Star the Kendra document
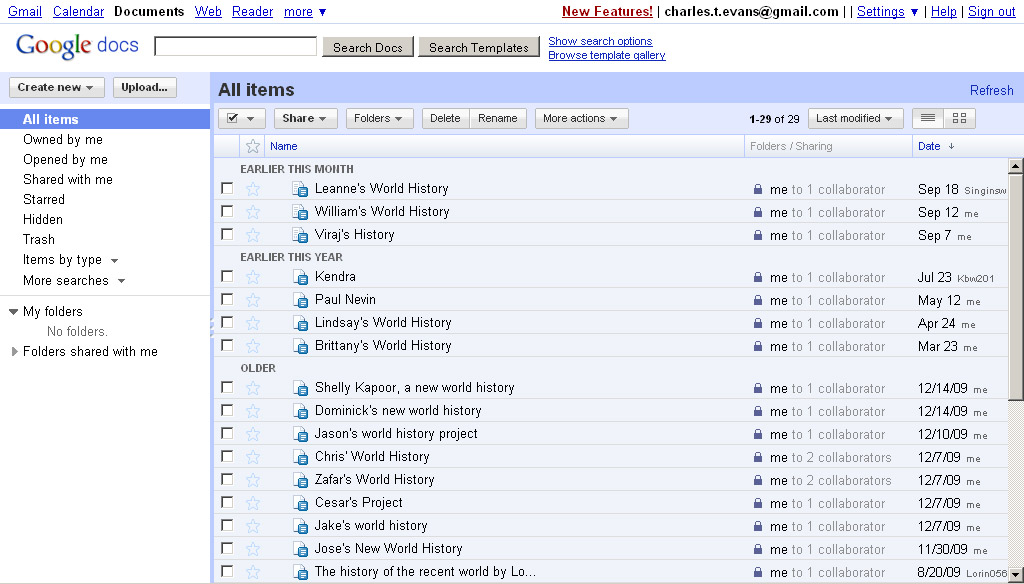1024x584 pixels. (253, 278)
